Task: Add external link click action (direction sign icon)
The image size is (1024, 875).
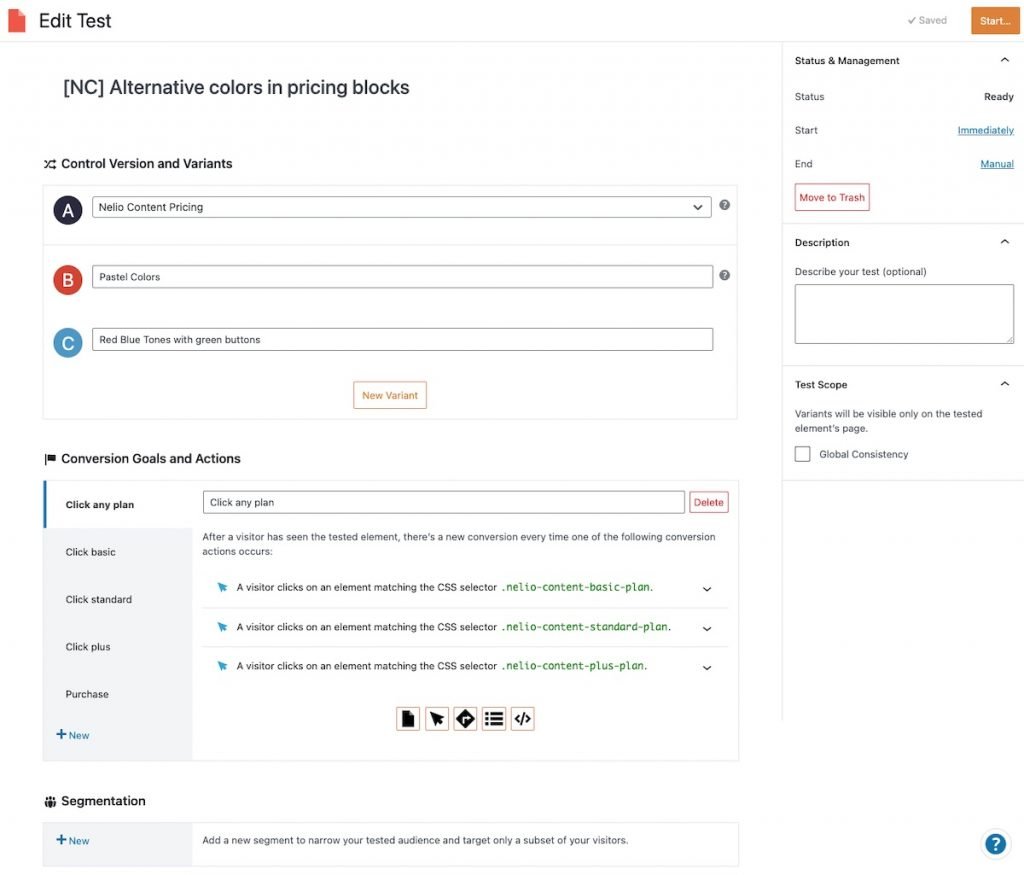Action: 465,718
